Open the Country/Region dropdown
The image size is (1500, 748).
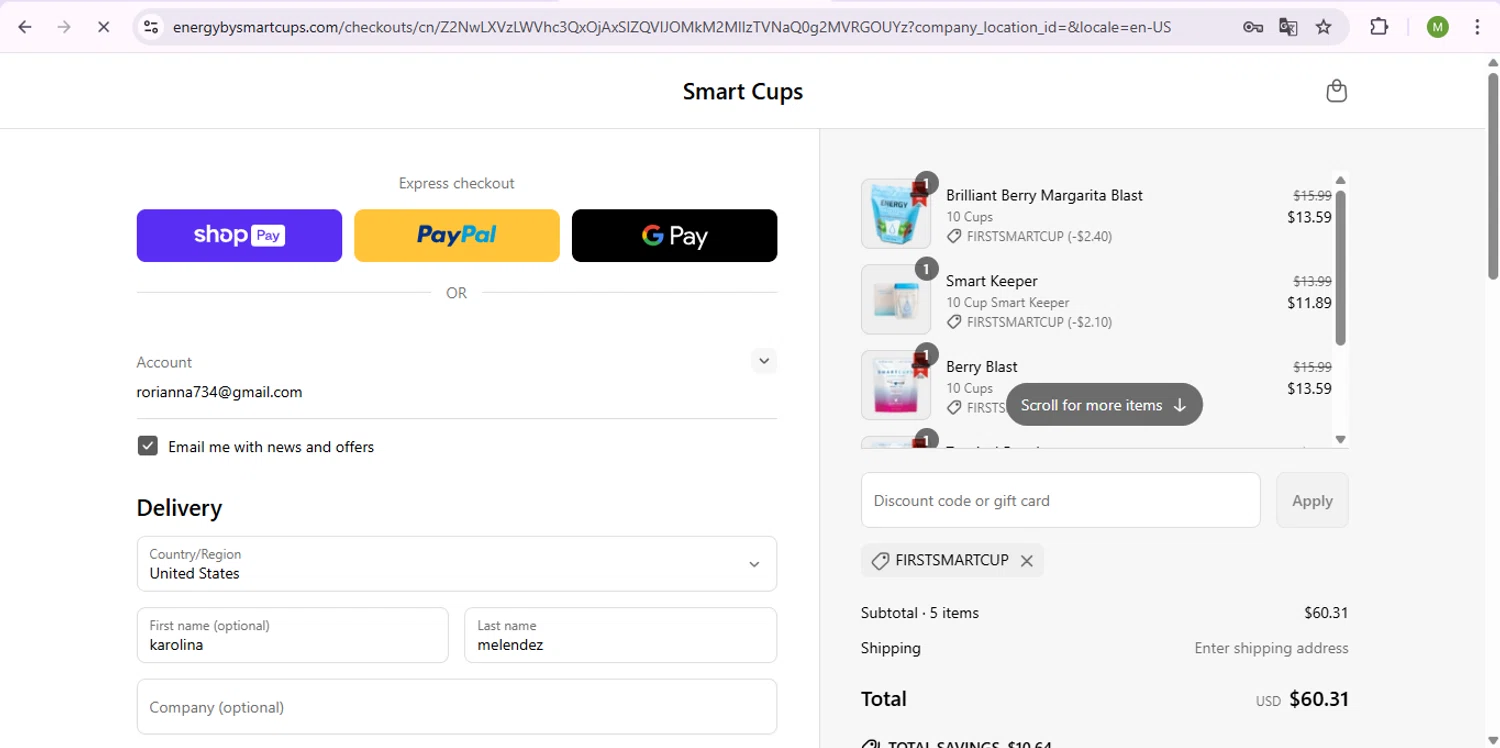pyautogui.click(x=457, y=564)
